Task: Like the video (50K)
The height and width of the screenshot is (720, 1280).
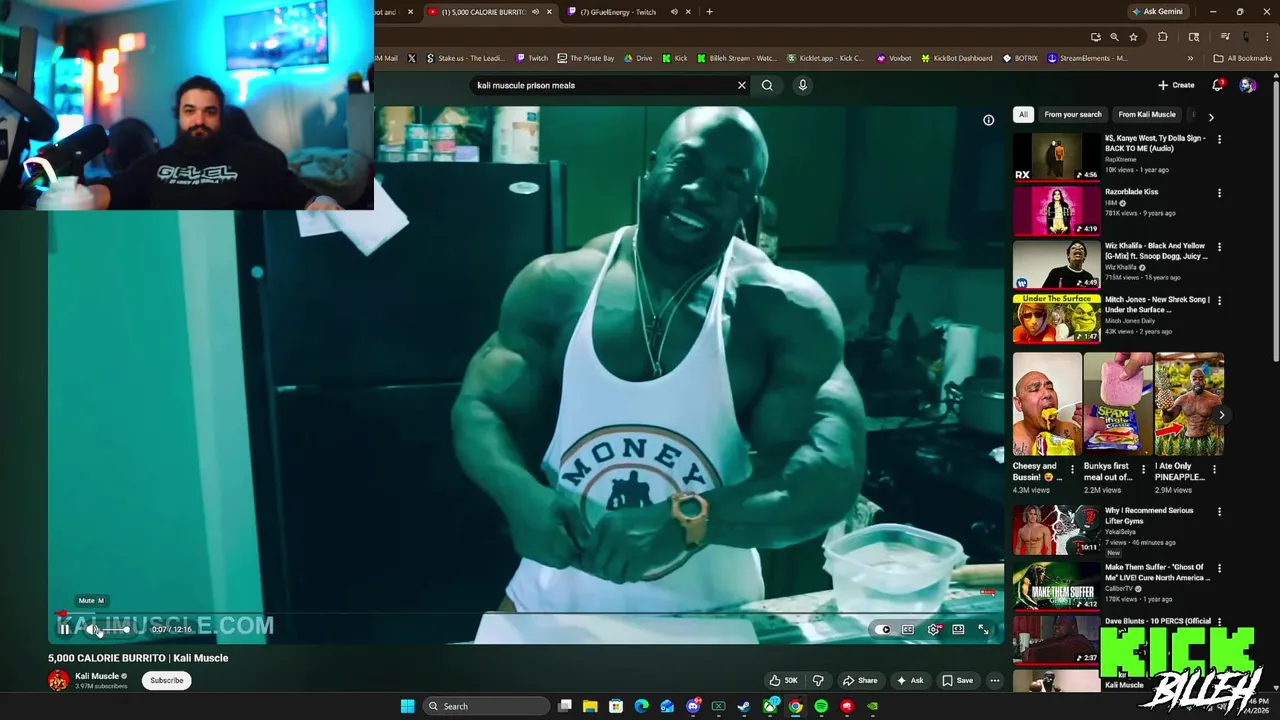Action: point(783,680)
